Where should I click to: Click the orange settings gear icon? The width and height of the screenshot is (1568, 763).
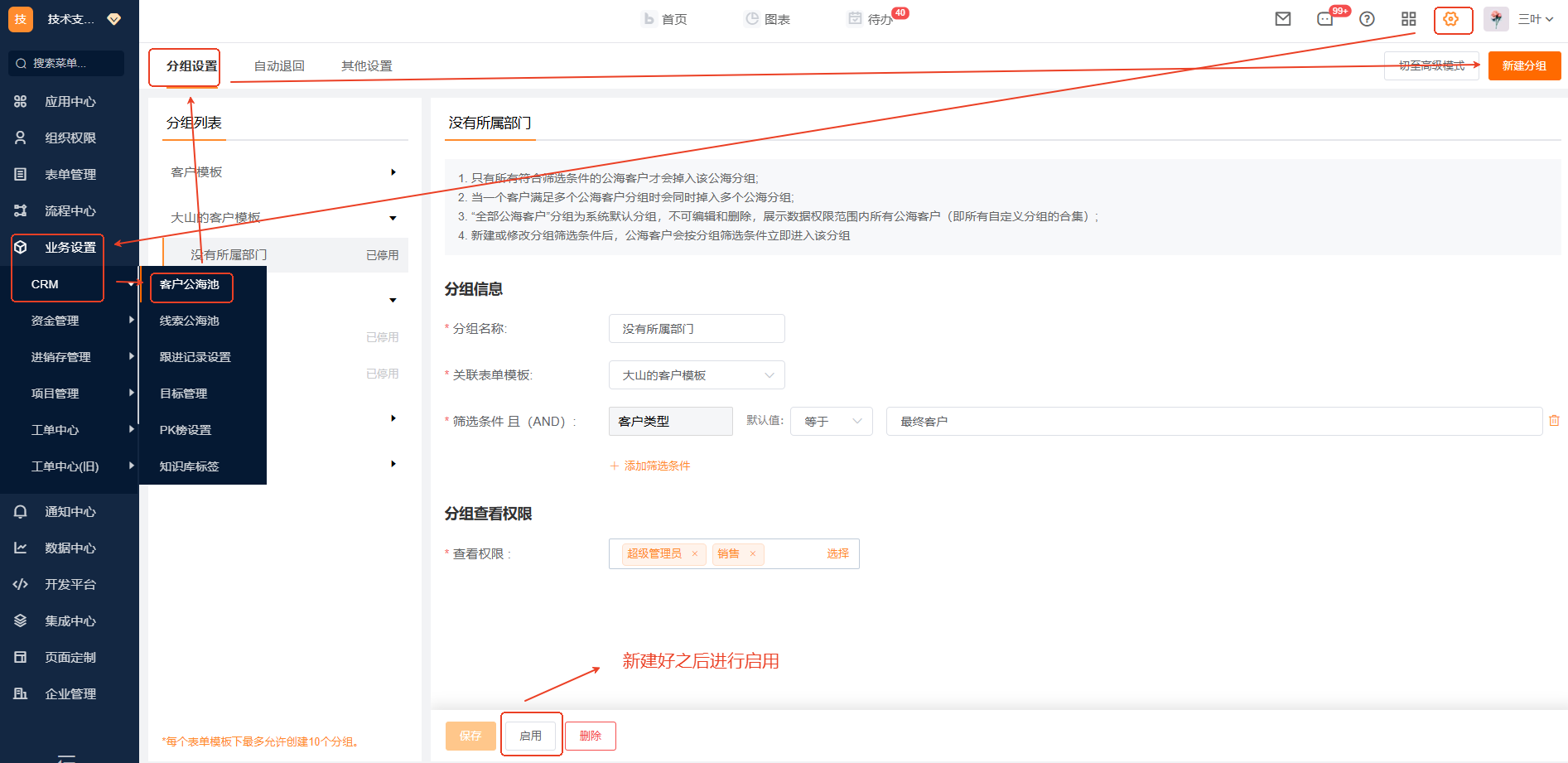pos(1451,19)
